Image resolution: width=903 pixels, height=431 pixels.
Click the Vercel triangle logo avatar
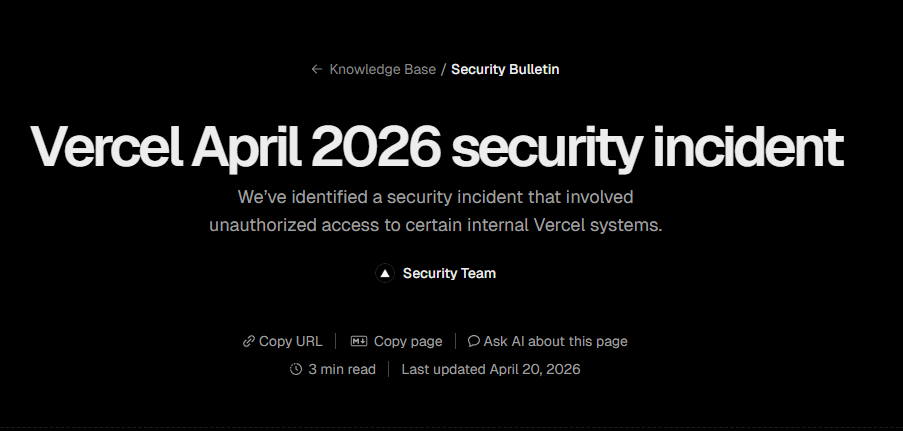tap(385, 273)
